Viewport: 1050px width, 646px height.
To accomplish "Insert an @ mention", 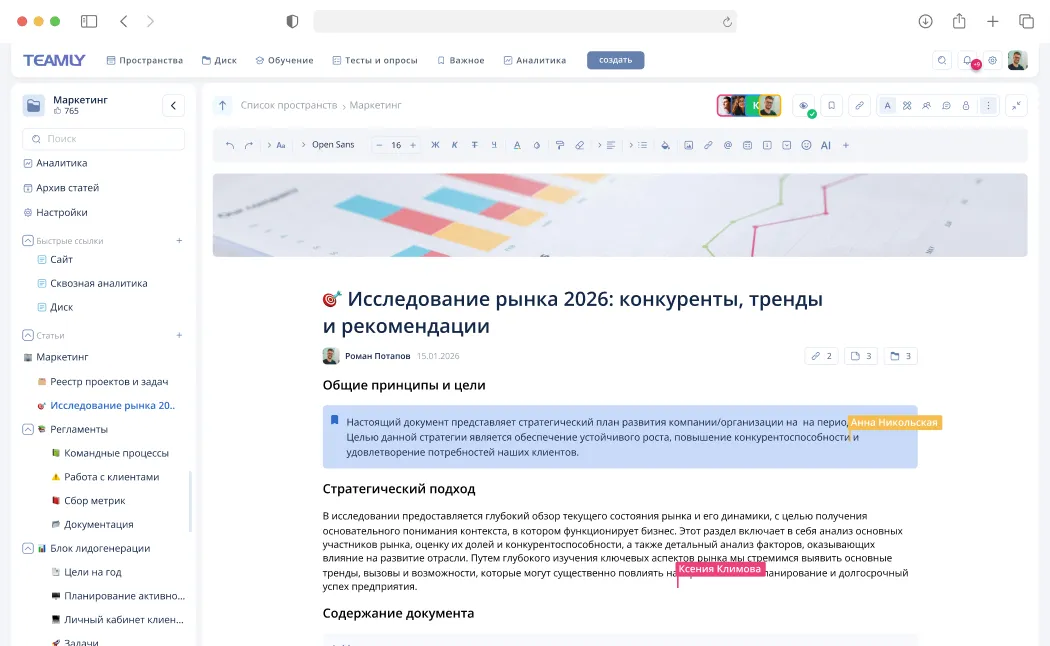I will 727,145.
